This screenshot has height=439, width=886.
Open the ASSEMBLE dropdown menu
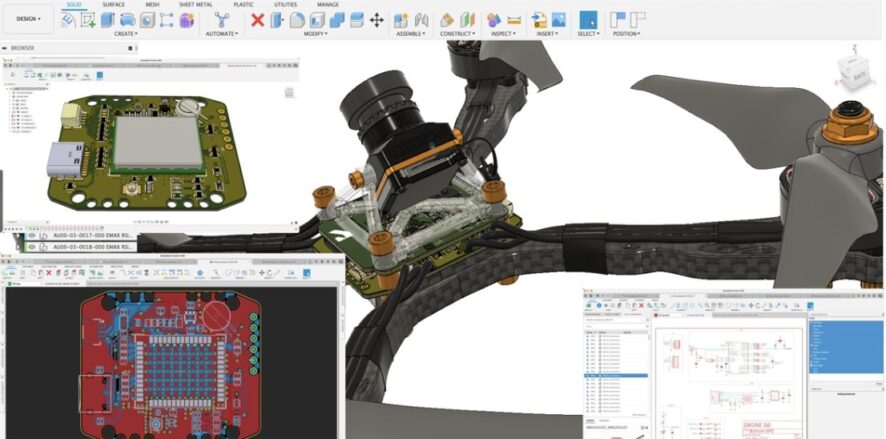click(410, 33)
